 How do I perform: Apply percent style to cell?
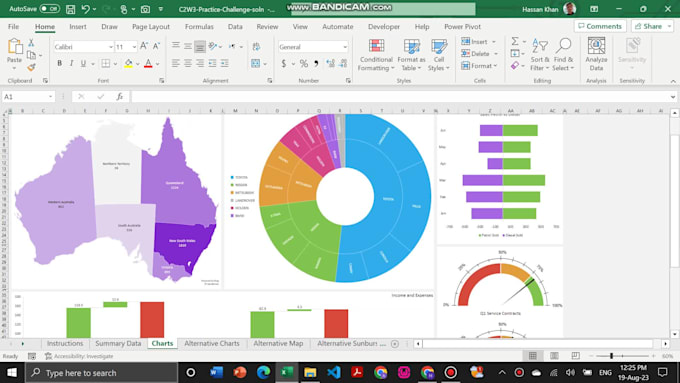pyautogui.click(x=304, y=64)
